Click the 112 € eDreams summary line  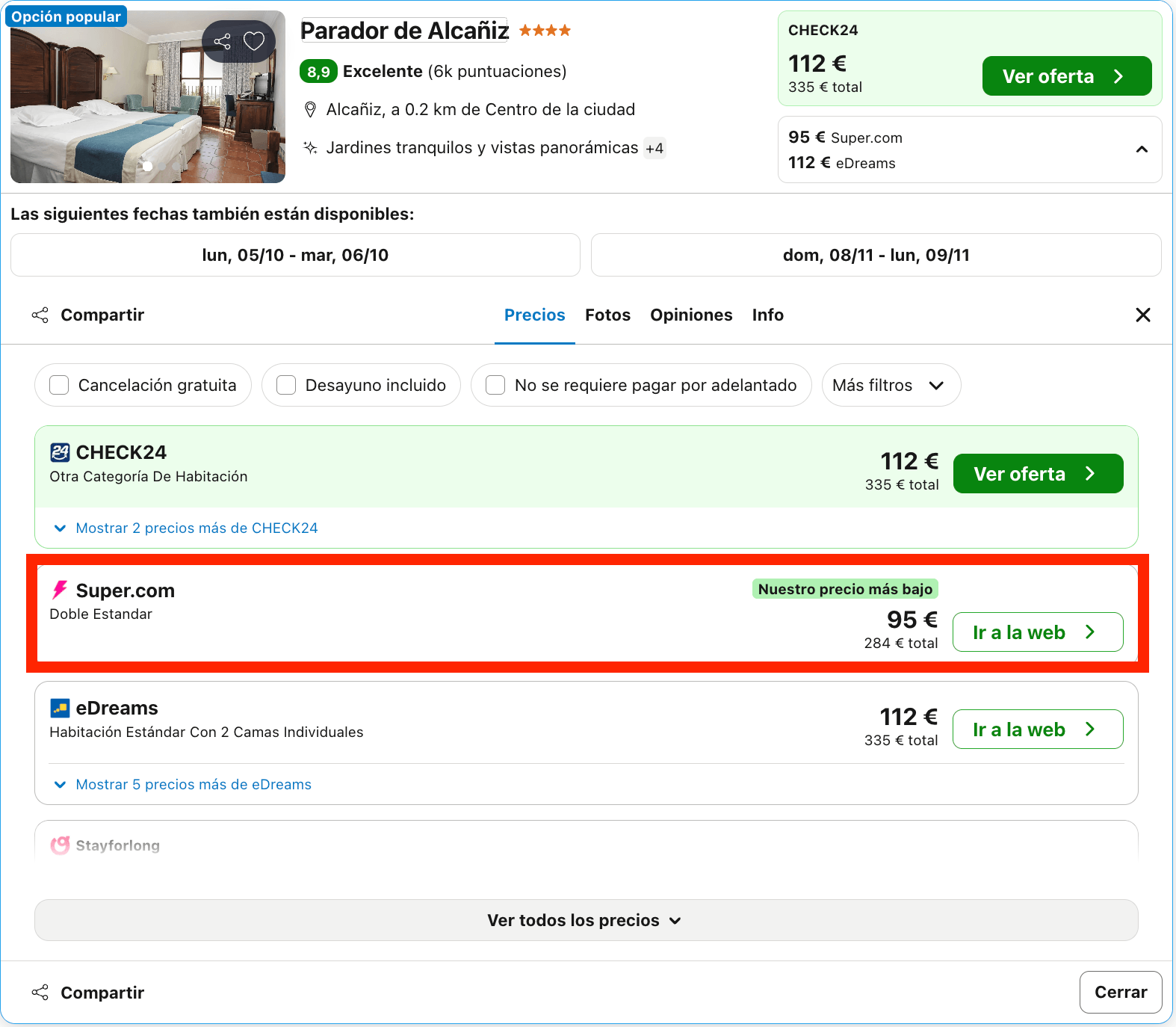[x=842, y=163]
